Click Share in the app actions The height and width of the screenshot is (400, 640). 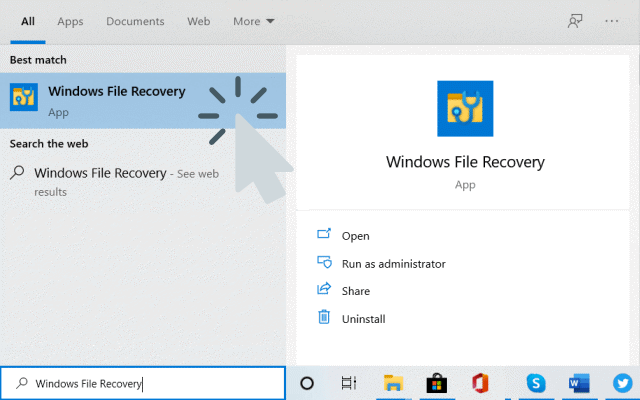click(x=356, y=291)
